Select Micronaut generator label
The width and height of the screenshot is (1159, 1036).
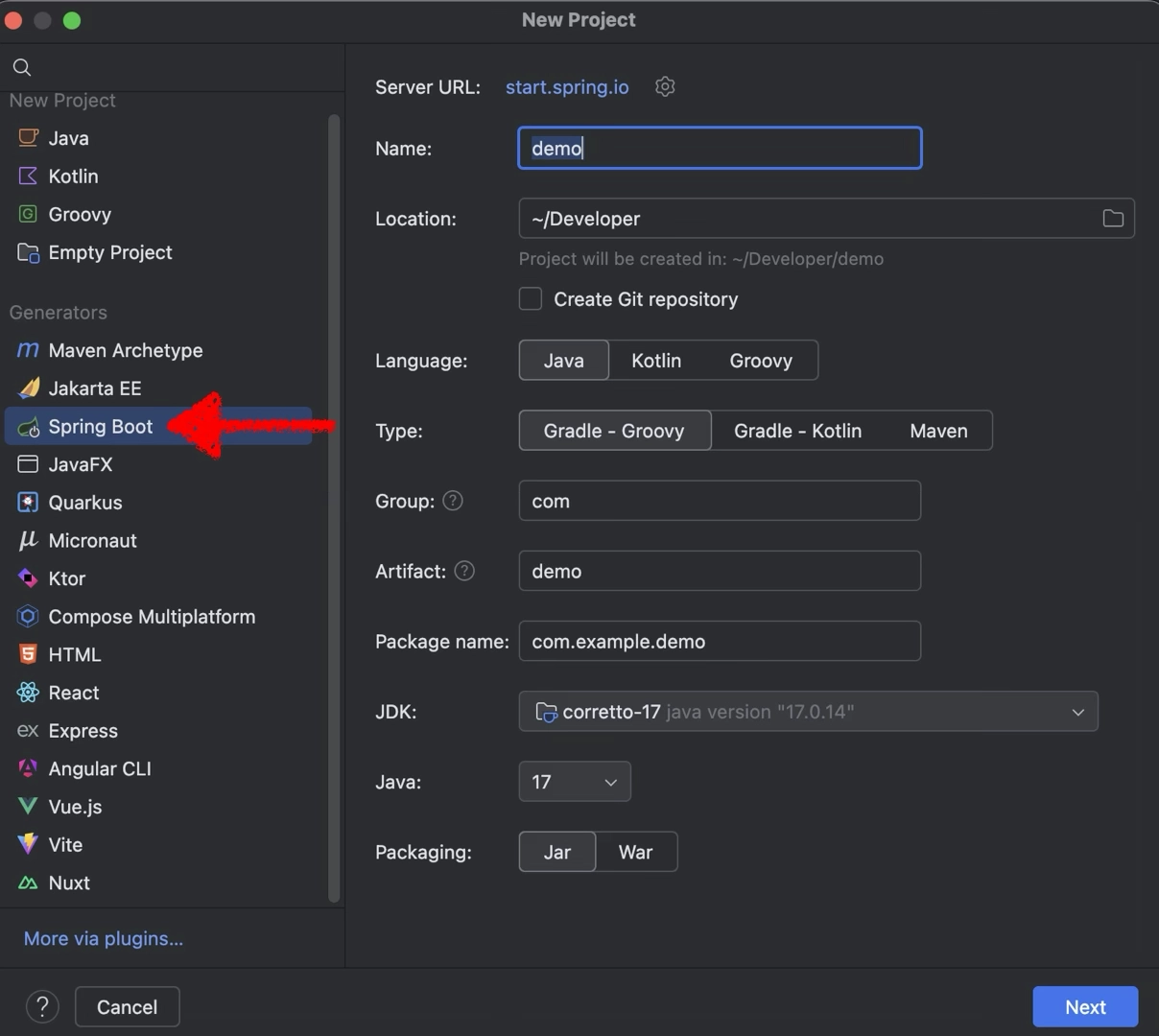[92, 541]
